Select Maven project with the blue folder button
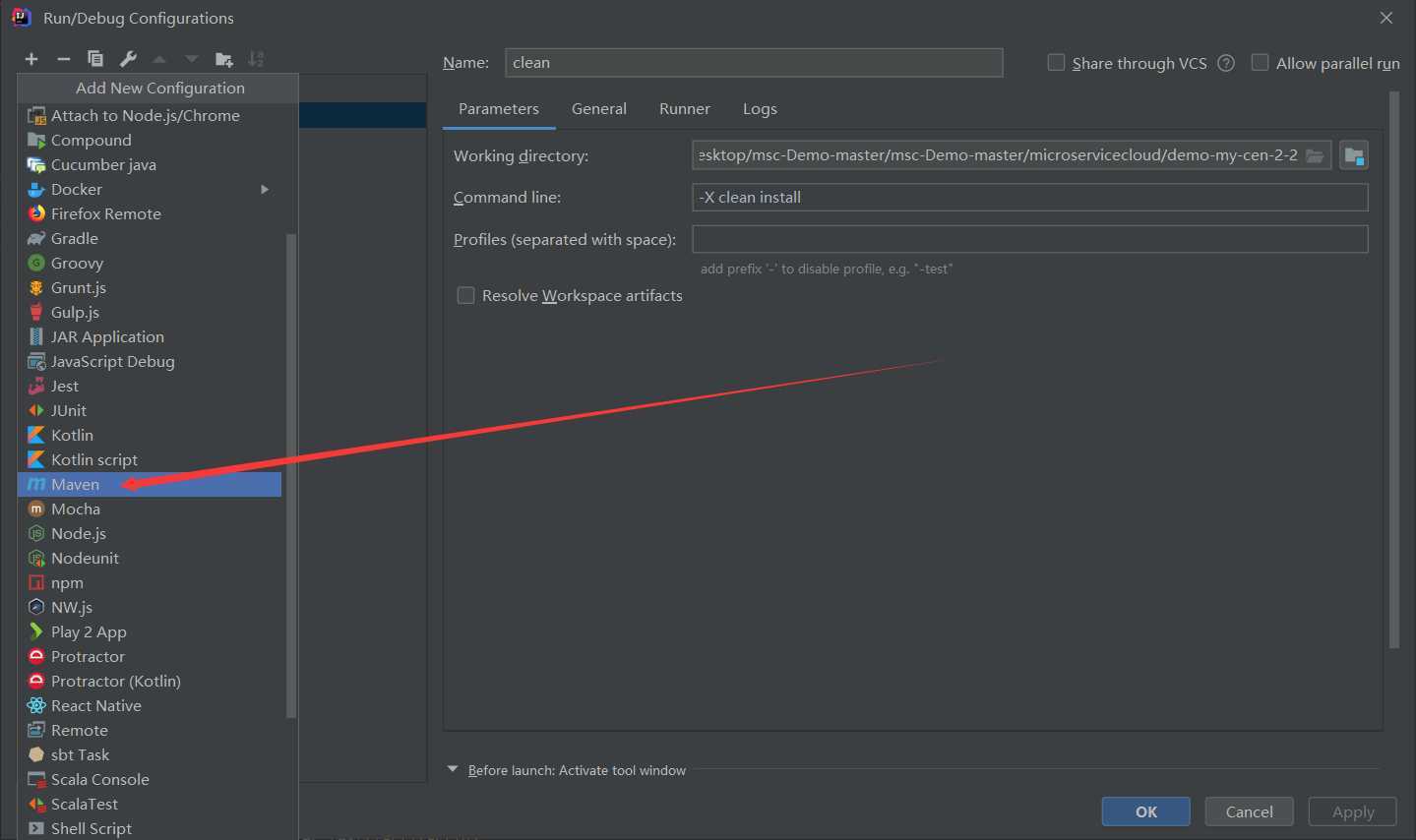The width and height of the screenshot is (1416, 840). point(1354,155)
